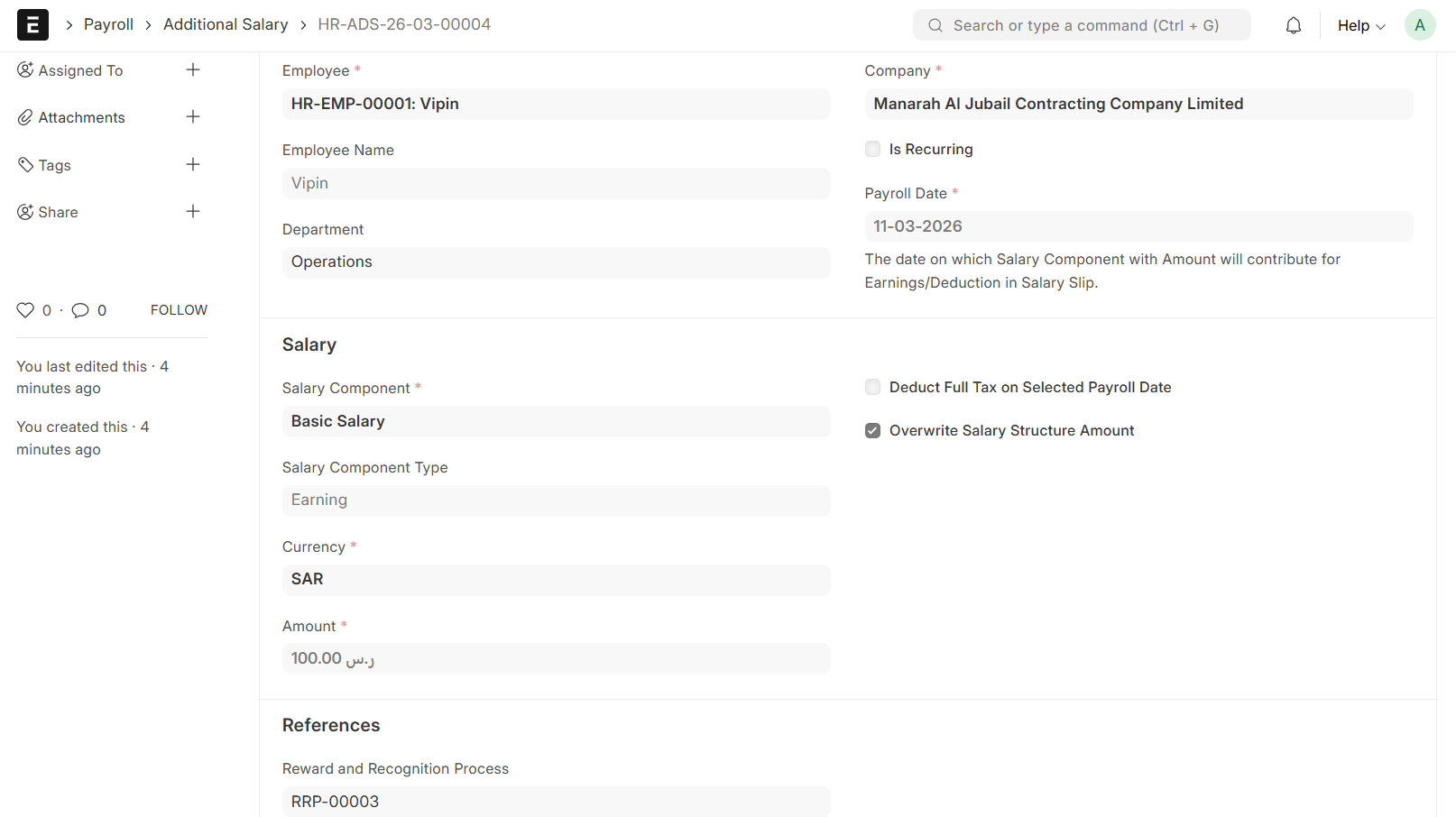Click the Employee HR-EMP-00001 field
Screen dimensions: 1456x817
click(x=556, y=105)
